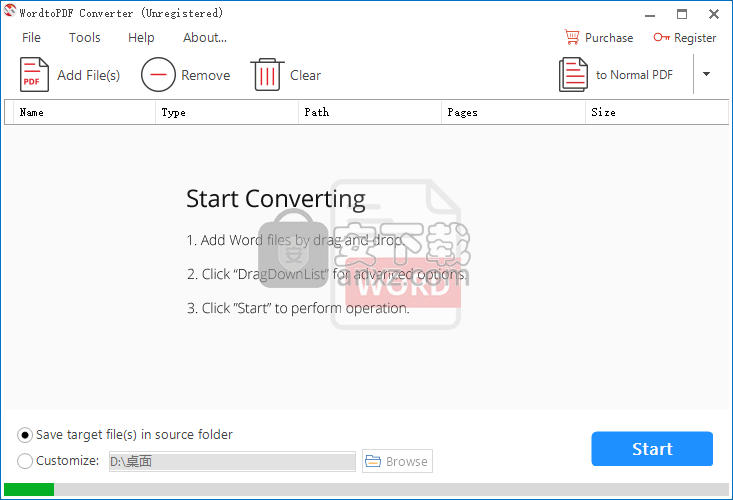This screenshot has height=500, width=733.
Task: Open the Tools menu
Action: (x=85, y=37)
